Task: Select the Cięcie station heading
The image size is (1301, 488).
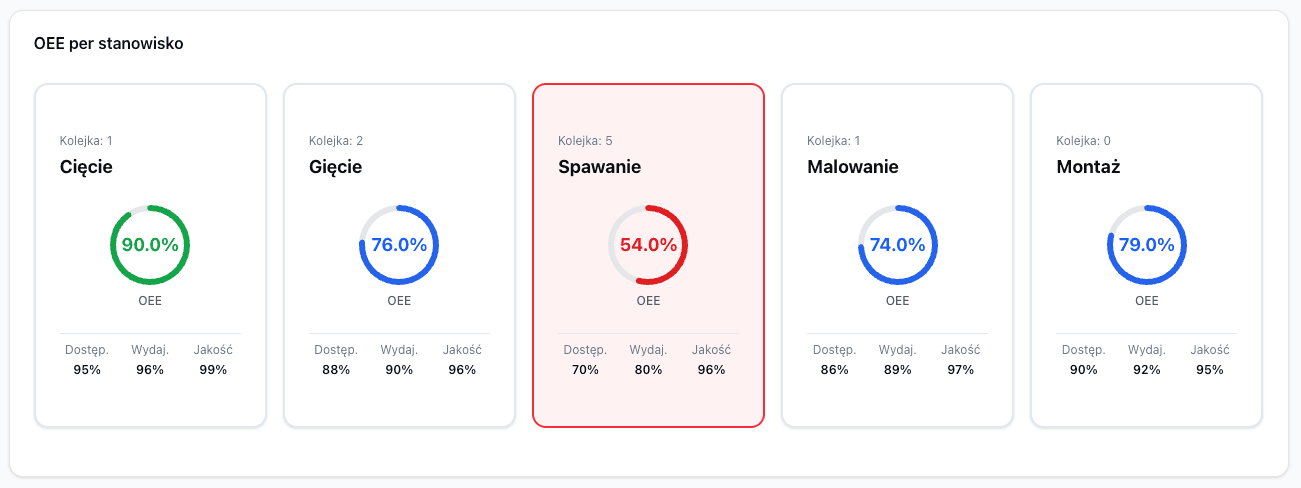Action: pyautogui.click(x=86, y=167)
